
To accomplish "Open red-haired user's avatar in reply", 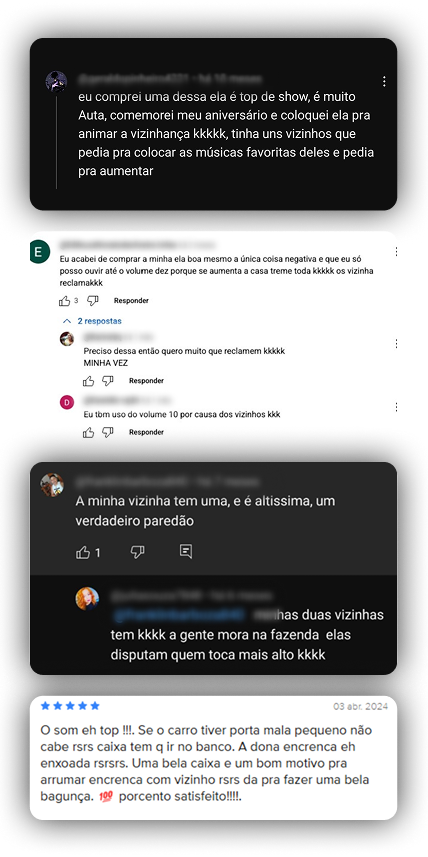I will 87,598.
